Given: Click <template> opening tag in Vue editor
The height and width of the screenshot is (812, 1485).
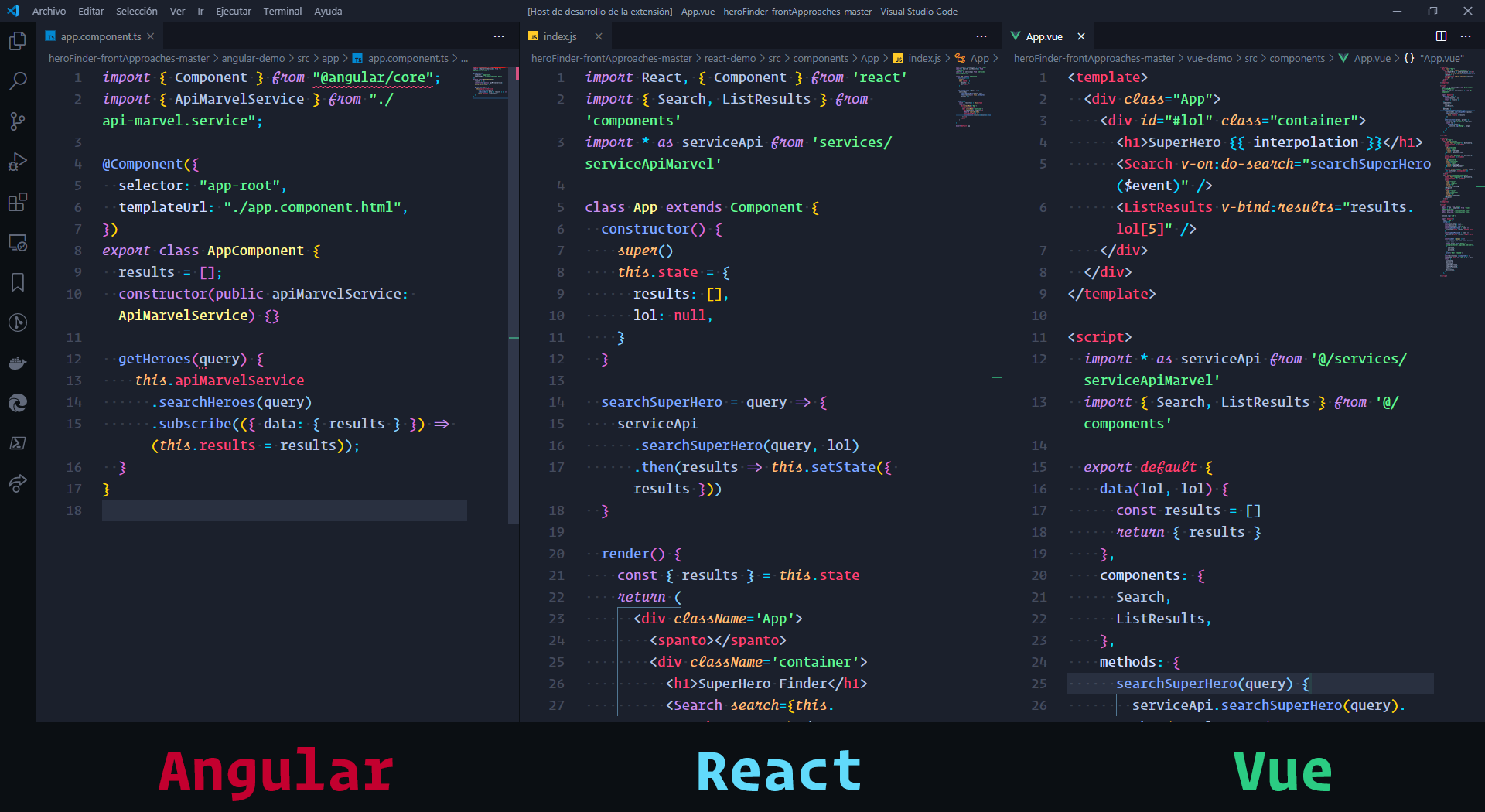Looking at the screenshot, I should [1108, 77].
